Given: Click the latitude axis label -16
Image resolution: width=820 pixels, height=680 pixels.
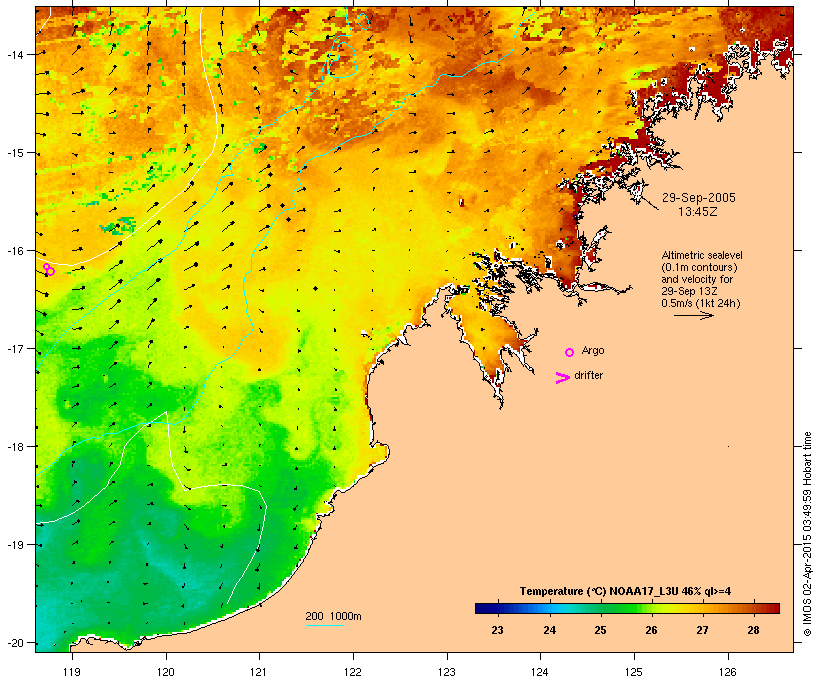Looking at the screenshot, I should (15, 251).
